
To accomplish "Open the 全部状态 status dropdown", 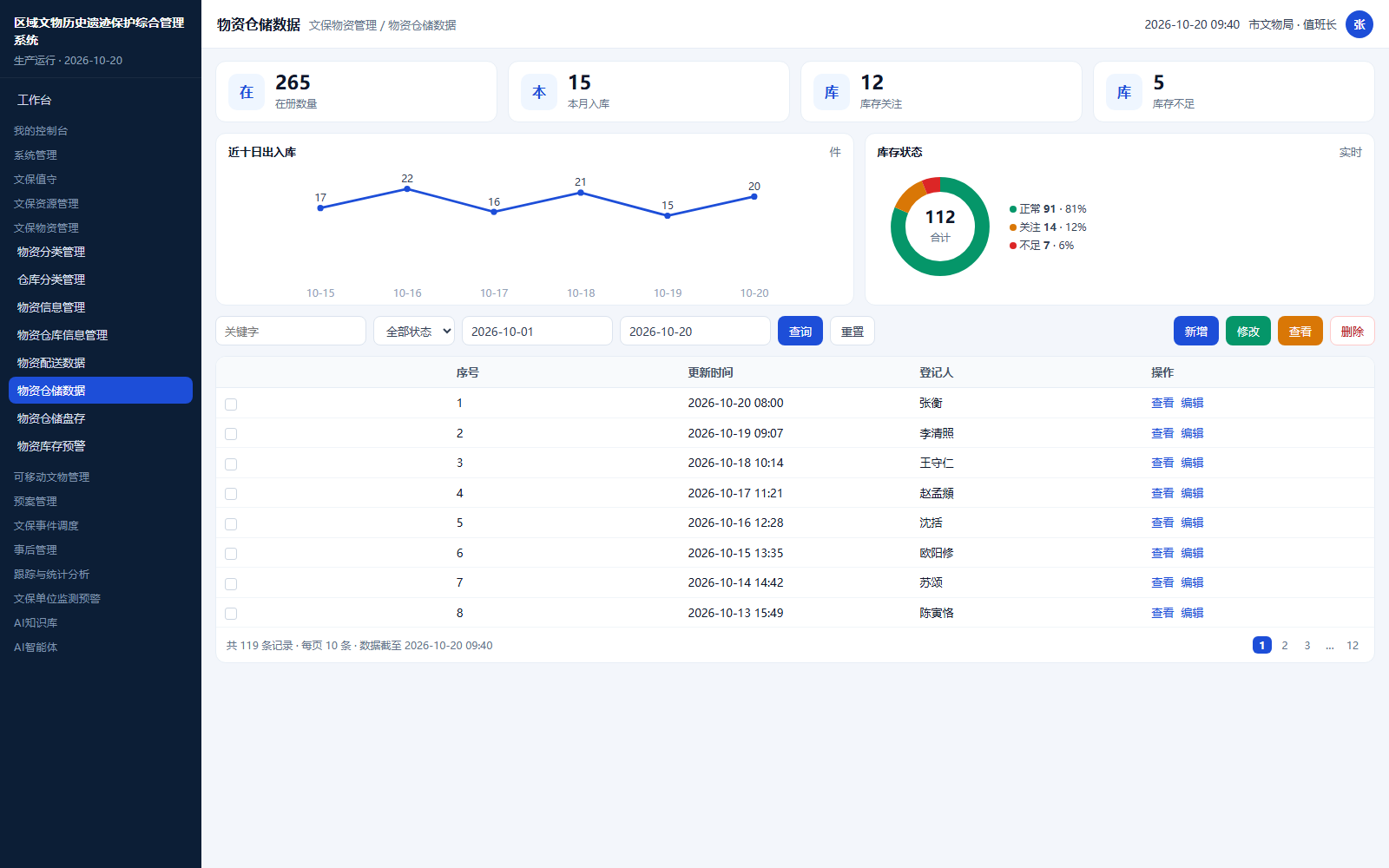I will point(414,331).
